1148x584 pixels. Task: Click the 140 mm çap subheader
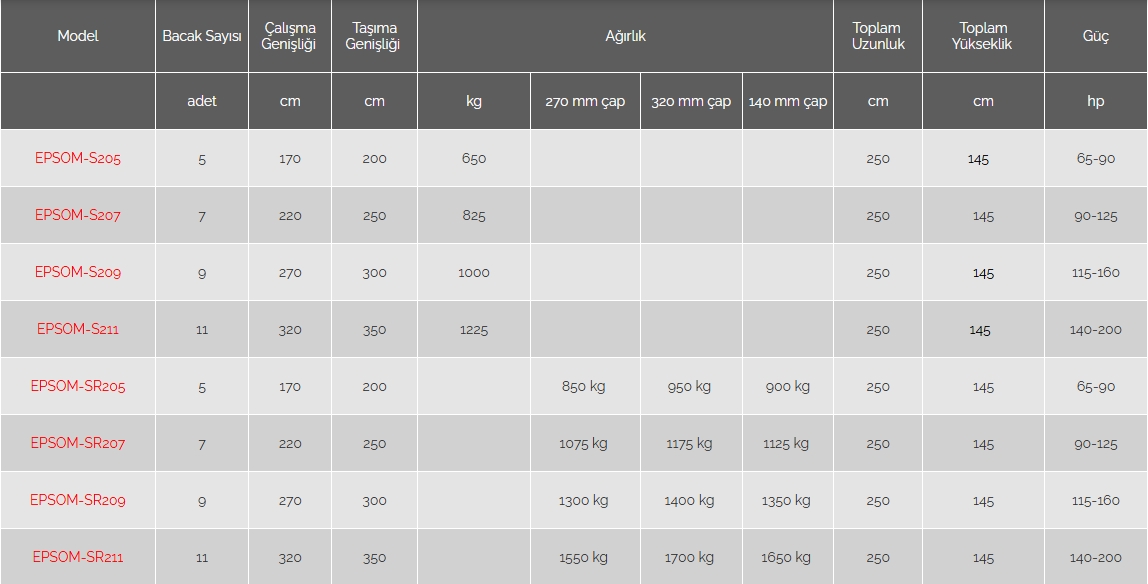click(x=787, y=101)
